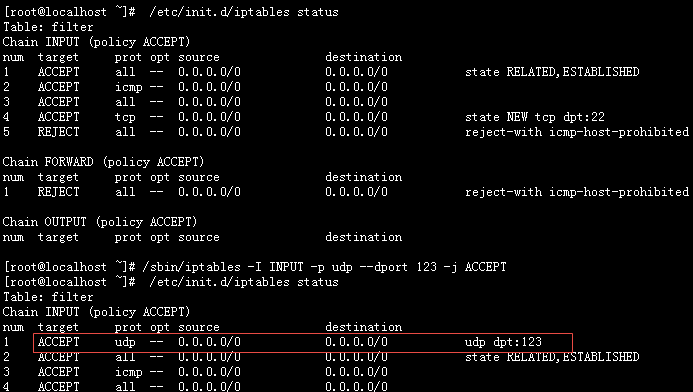The width and height of the screenshot is (693, 392).
Task: Click the 'udp dpt:123' text in red box
Action: pyautogui.click(x=503, y=342)
